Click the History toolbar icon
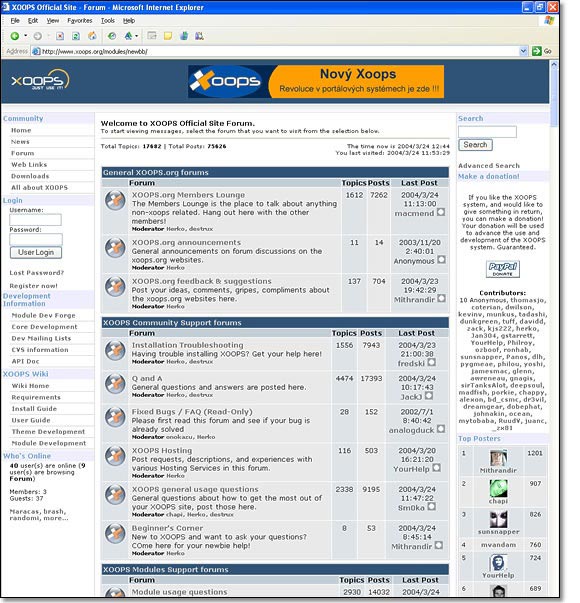 tap(112, 36)
